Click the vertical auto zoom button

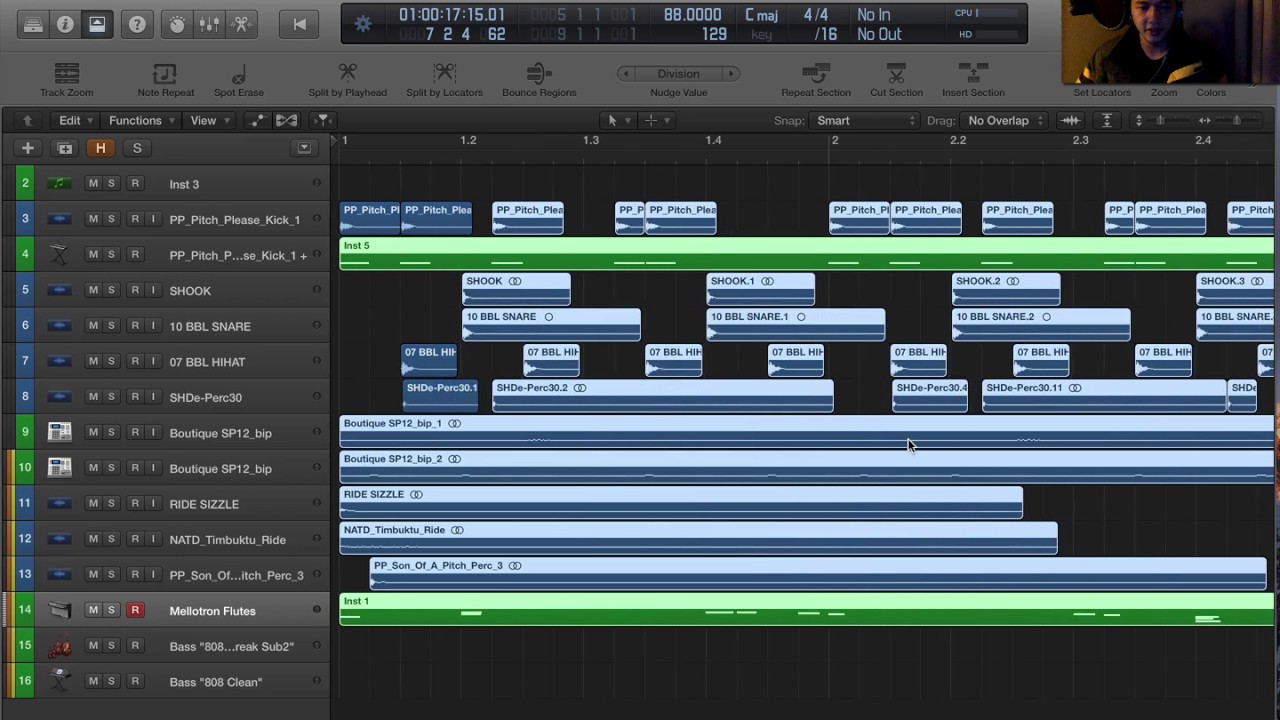click(1106, 120)
